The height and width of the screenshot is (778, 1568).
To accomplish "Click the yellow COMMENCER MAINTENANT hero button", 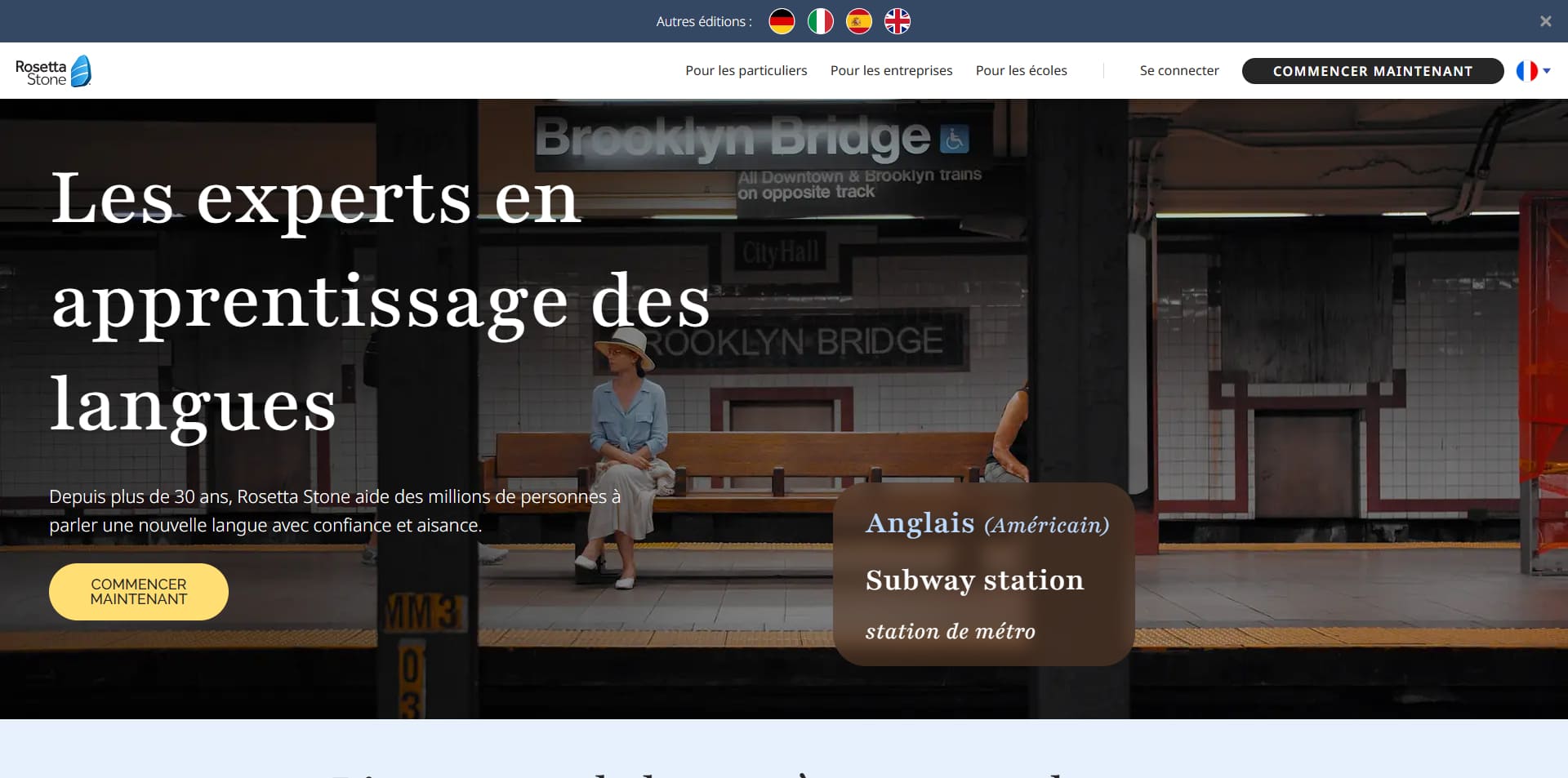I will (139, 592).
